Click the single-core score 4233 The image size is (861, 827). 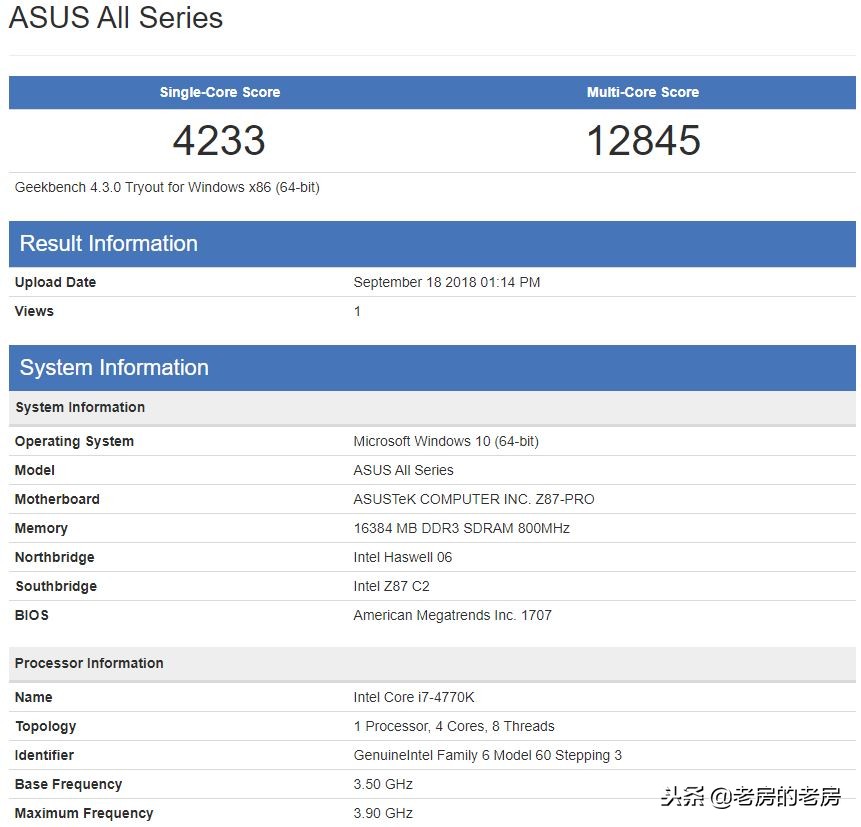(x=217, y=140)
